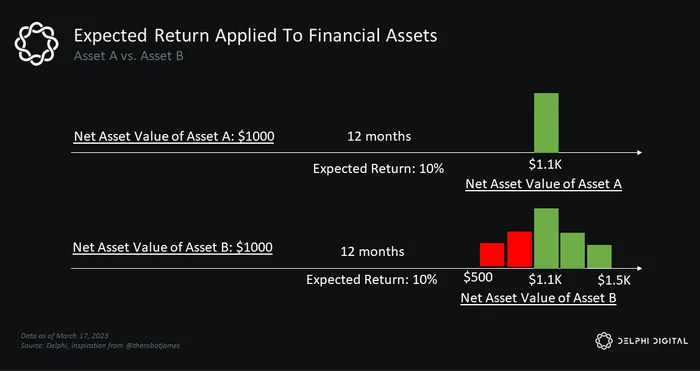Click the 'Net Asset Value of Asset A: $1000' label
The height and width of the screenshot is (371, 700).
(174, 136)
